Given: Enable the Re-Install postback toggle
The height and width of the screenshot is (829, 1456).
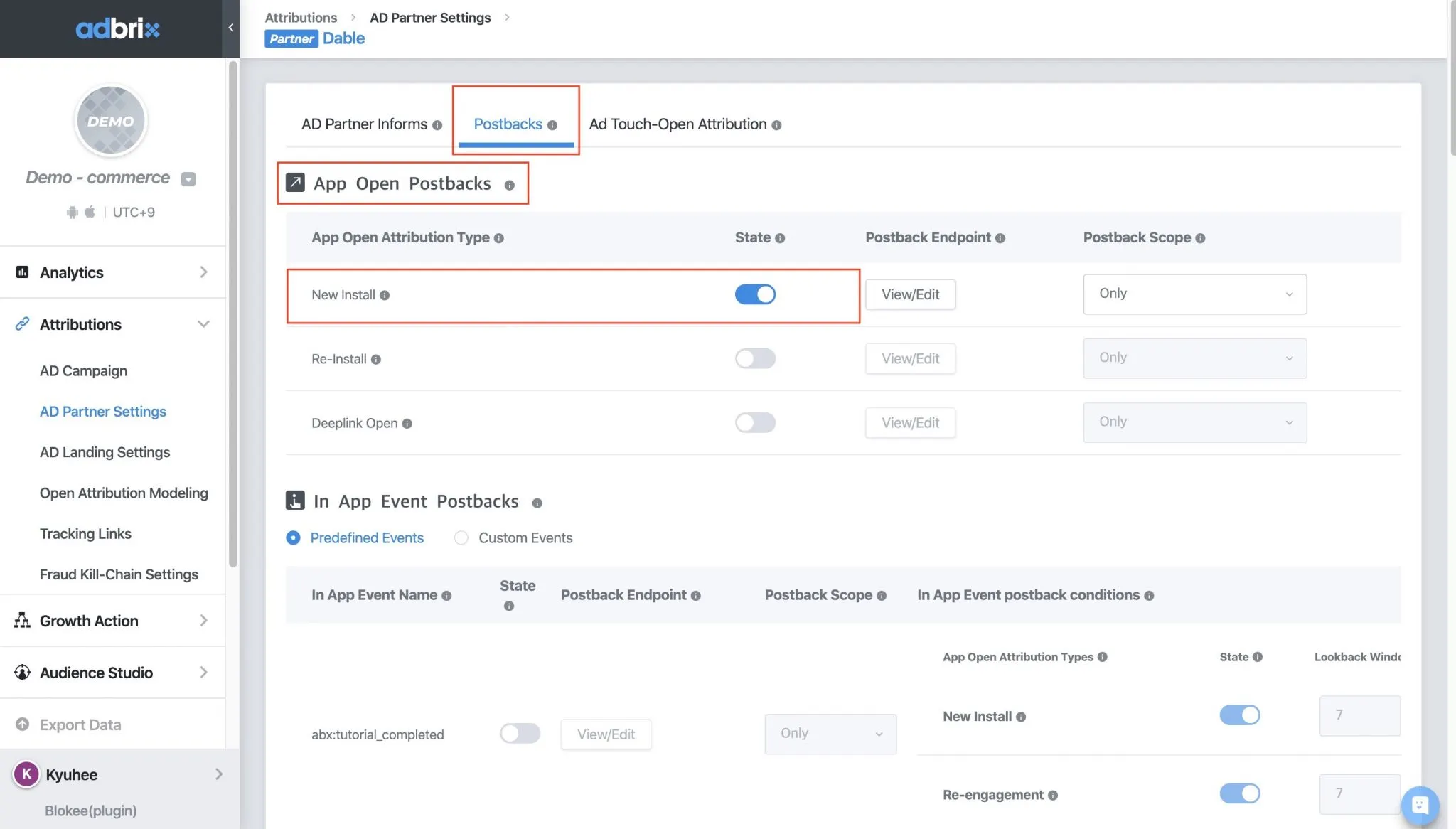Looking at the screenshot, I should 755,358.
